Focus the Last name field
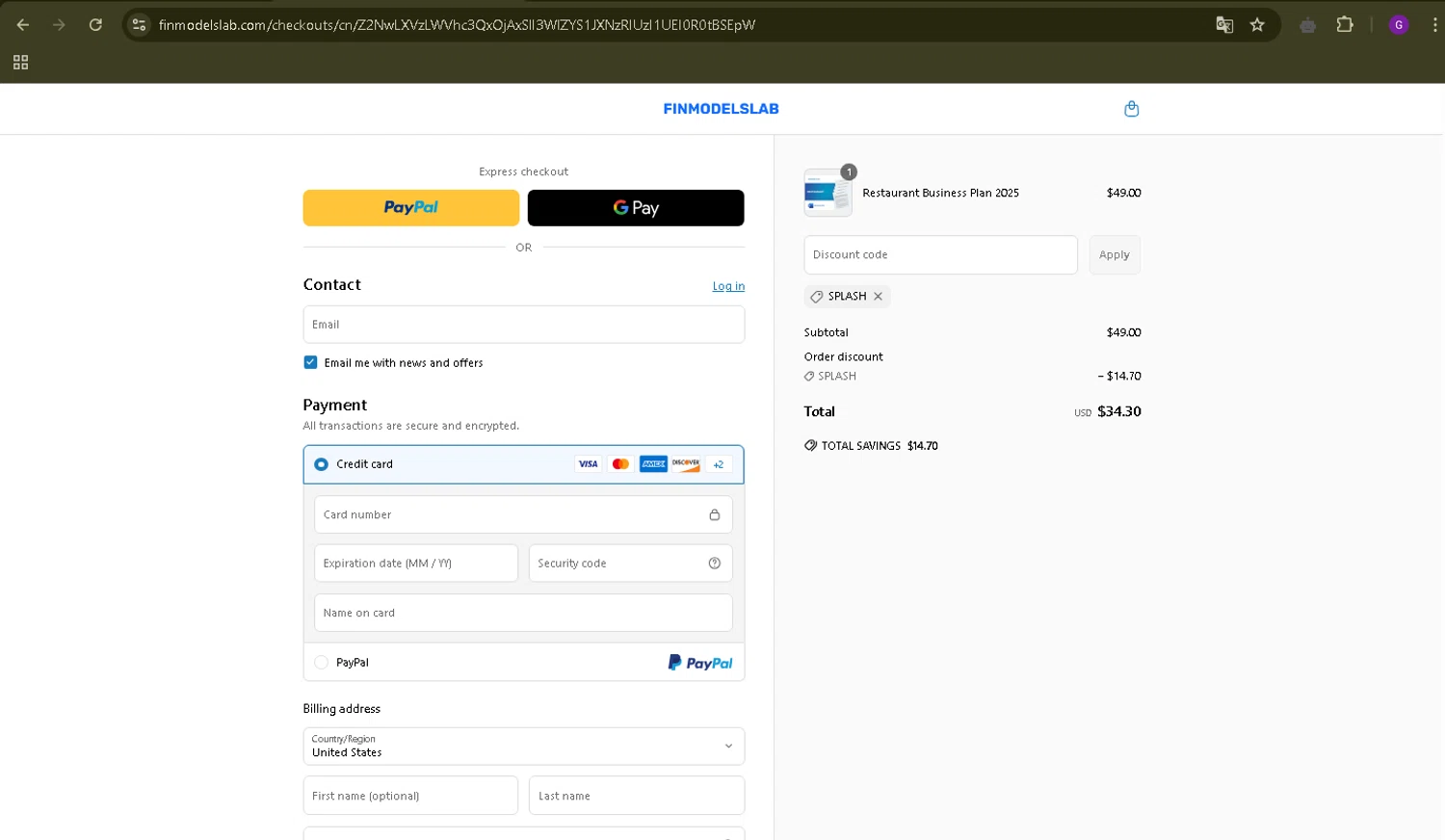The width and height of the screenshot is (1445, 840). point(637,796)
